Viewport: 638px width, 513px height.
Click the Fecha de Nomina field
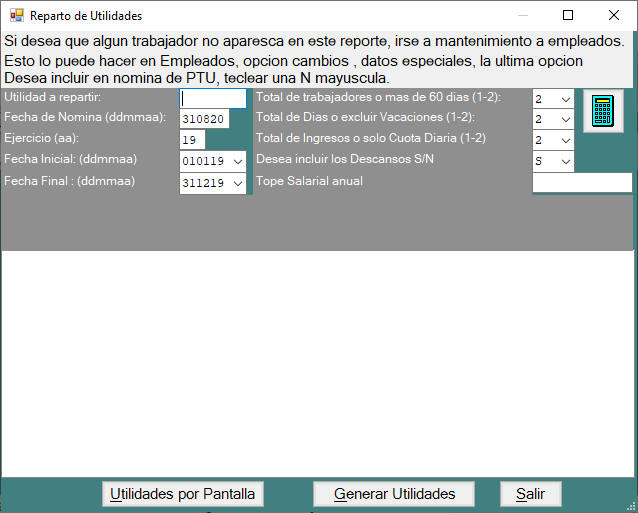click(204, 119)
